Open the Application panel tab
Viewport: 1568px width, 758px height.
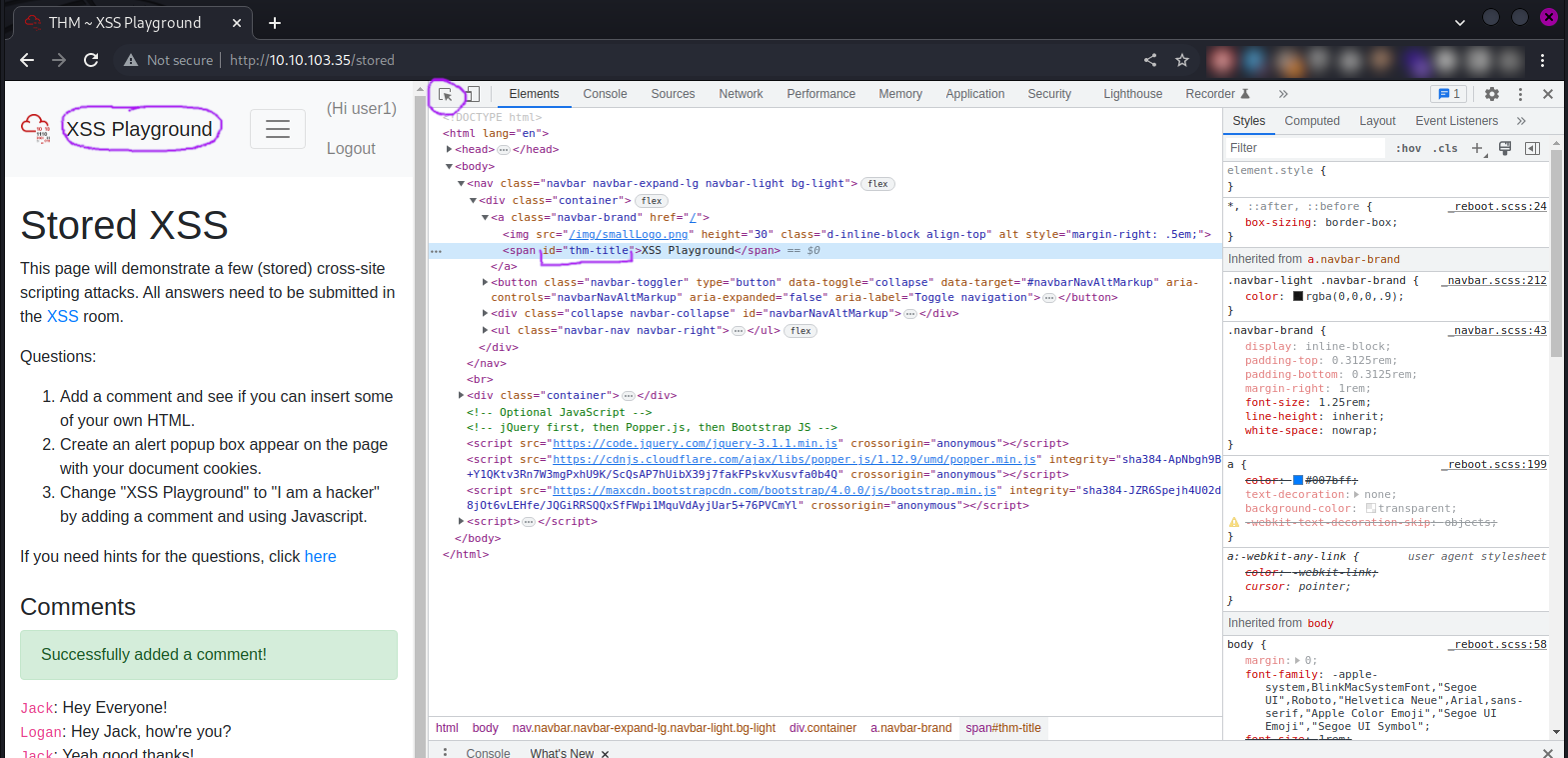click(975, 94)
